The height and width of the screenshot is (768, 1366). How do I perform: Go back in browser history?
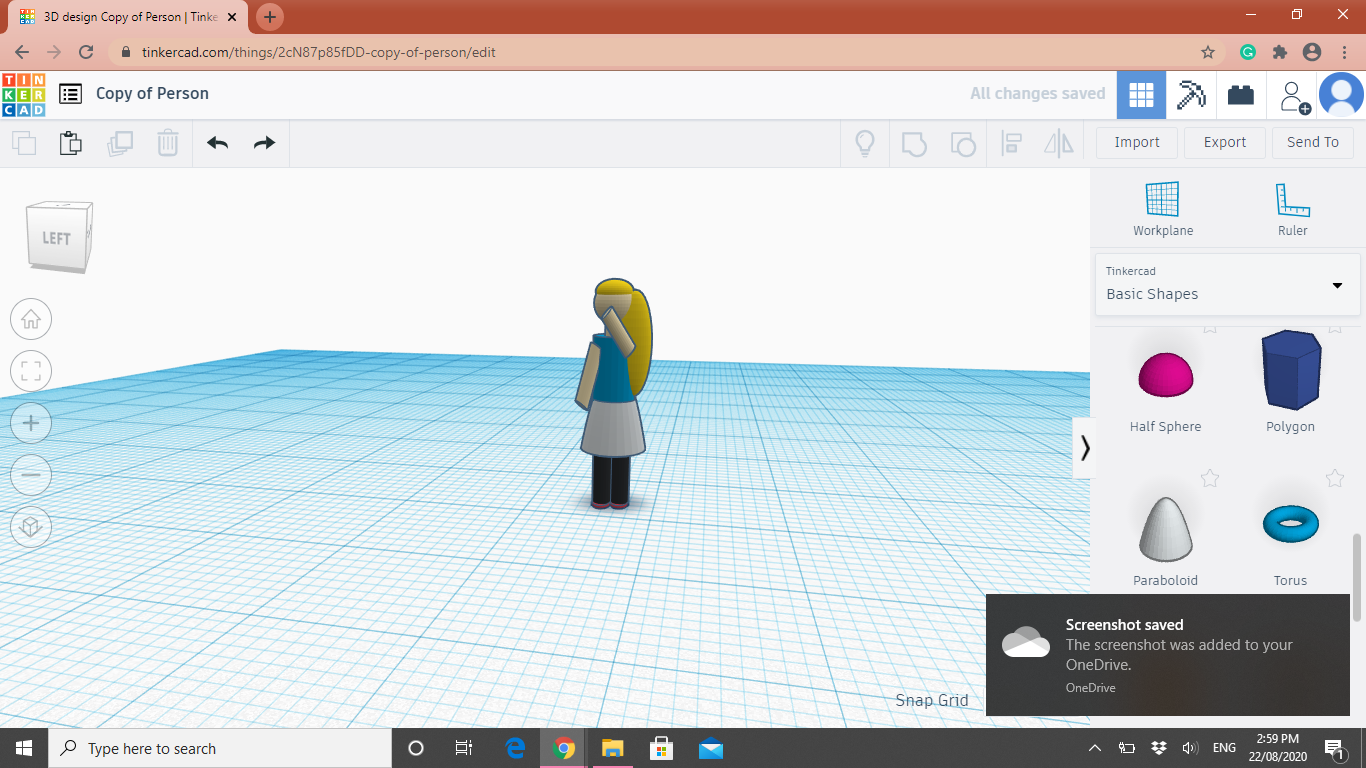pyautogui.click(x=22, y=52)
